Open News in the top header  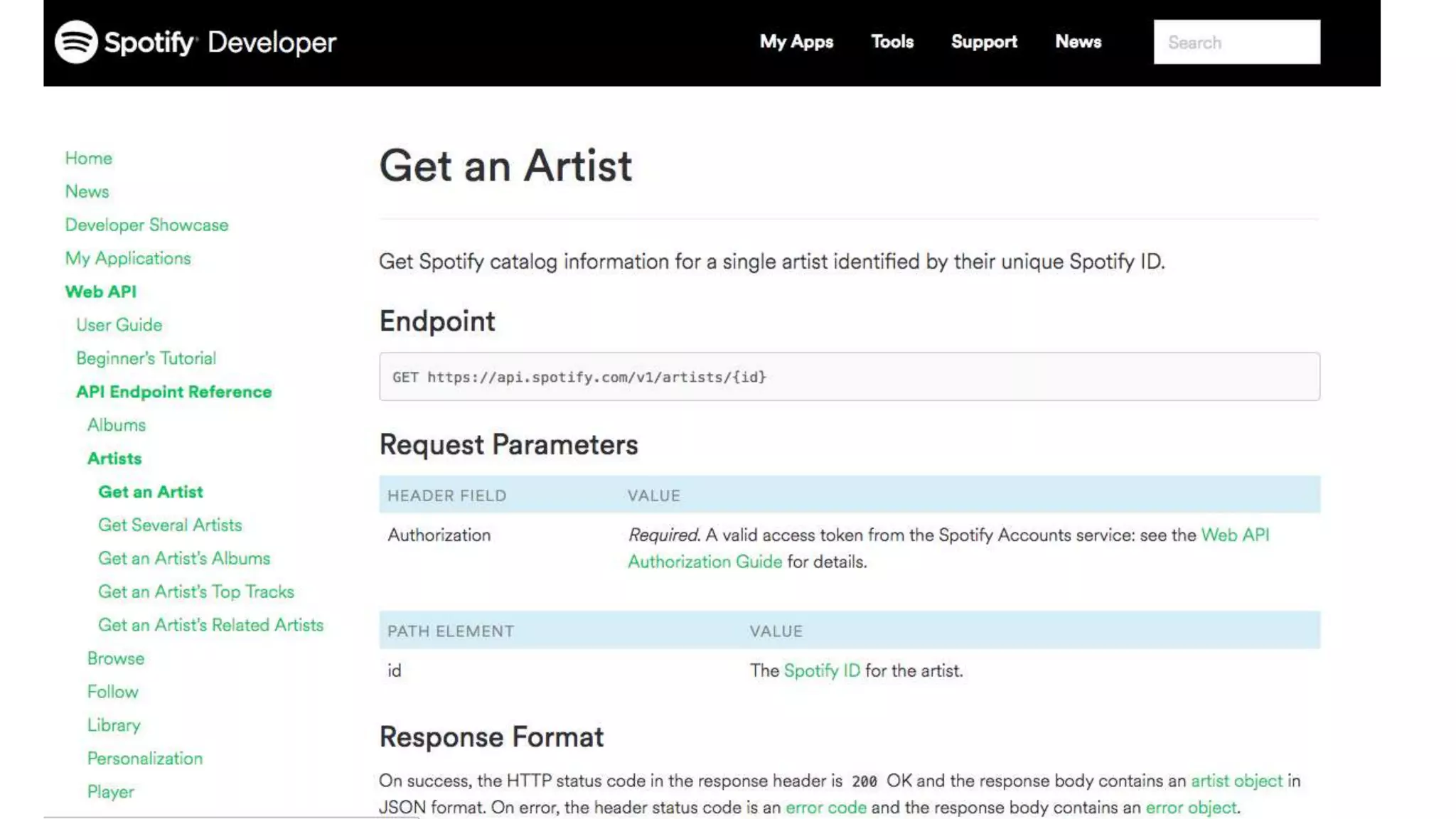[1078, 42]
